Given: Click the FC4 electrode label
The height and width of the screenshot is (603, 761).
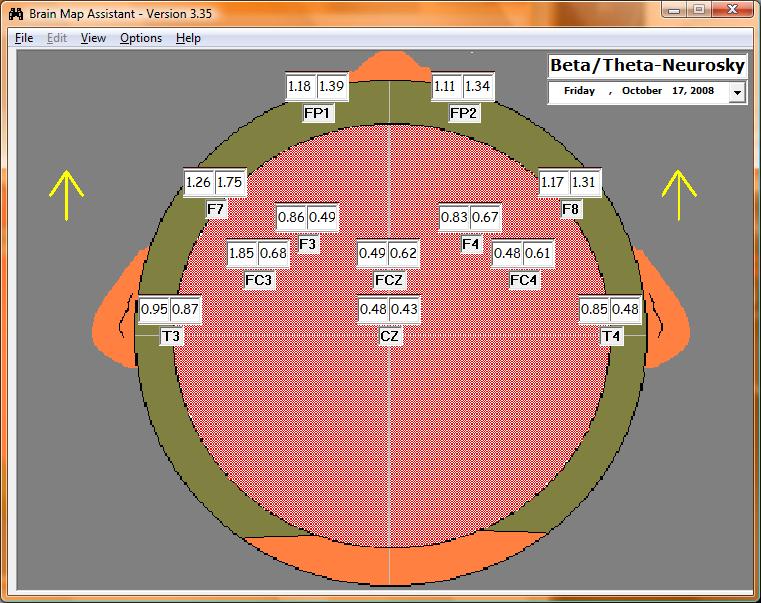Looking at the screenshot, I should point(524,281).
